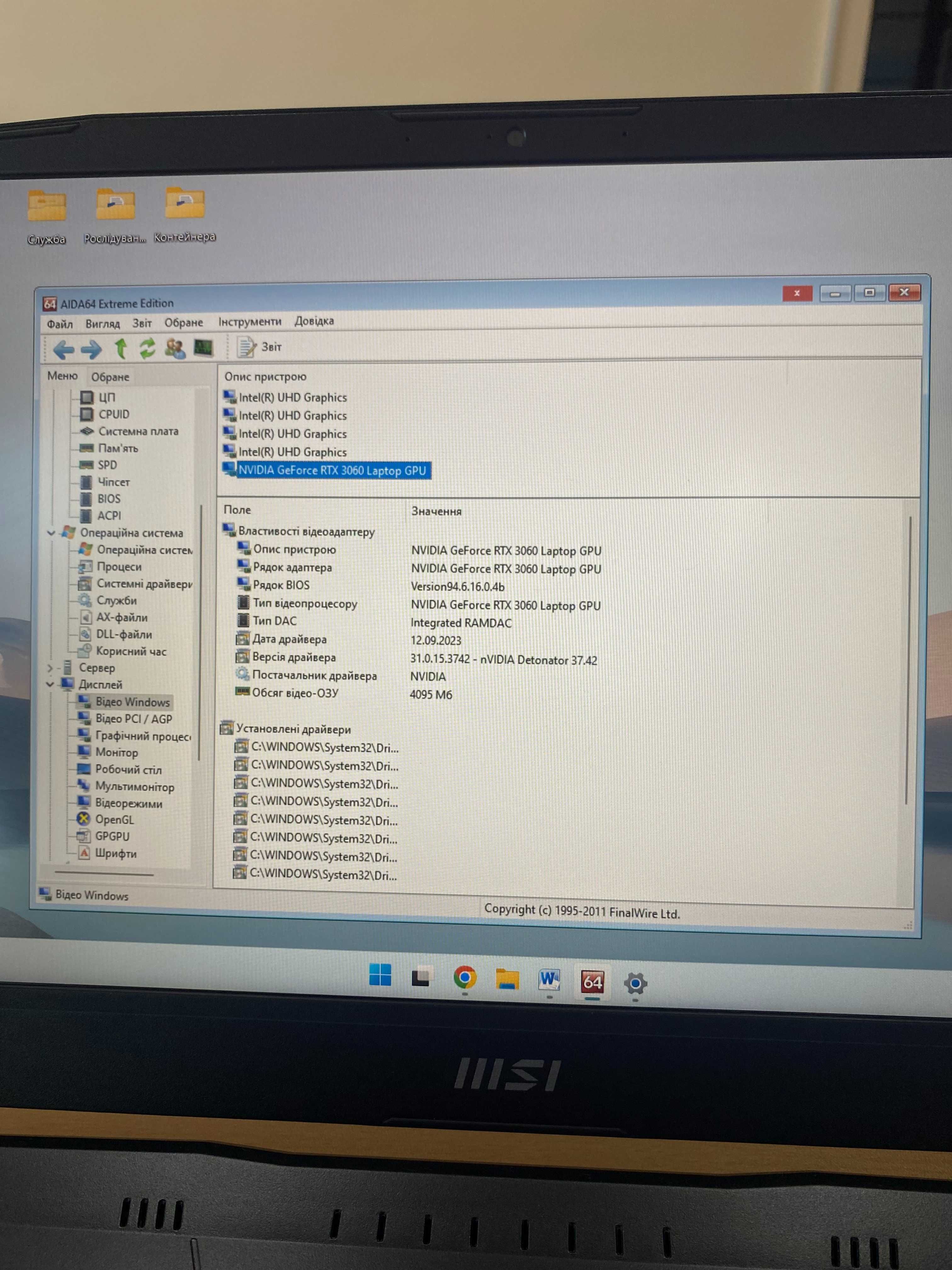Select Корисний час tree item
952x1270 pixels.
pos(122,652)
